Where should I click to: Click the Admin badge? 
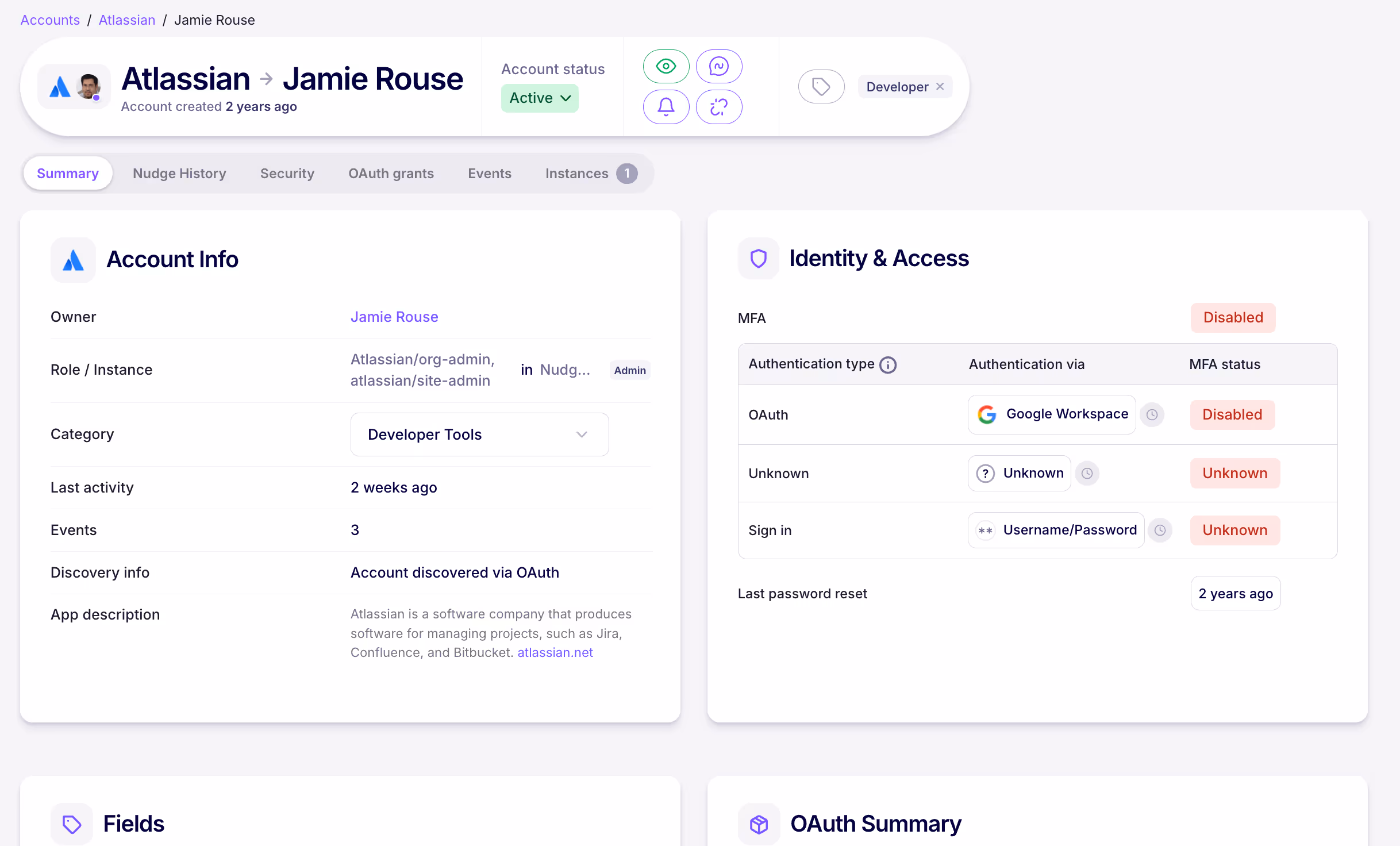pos(630,370)
